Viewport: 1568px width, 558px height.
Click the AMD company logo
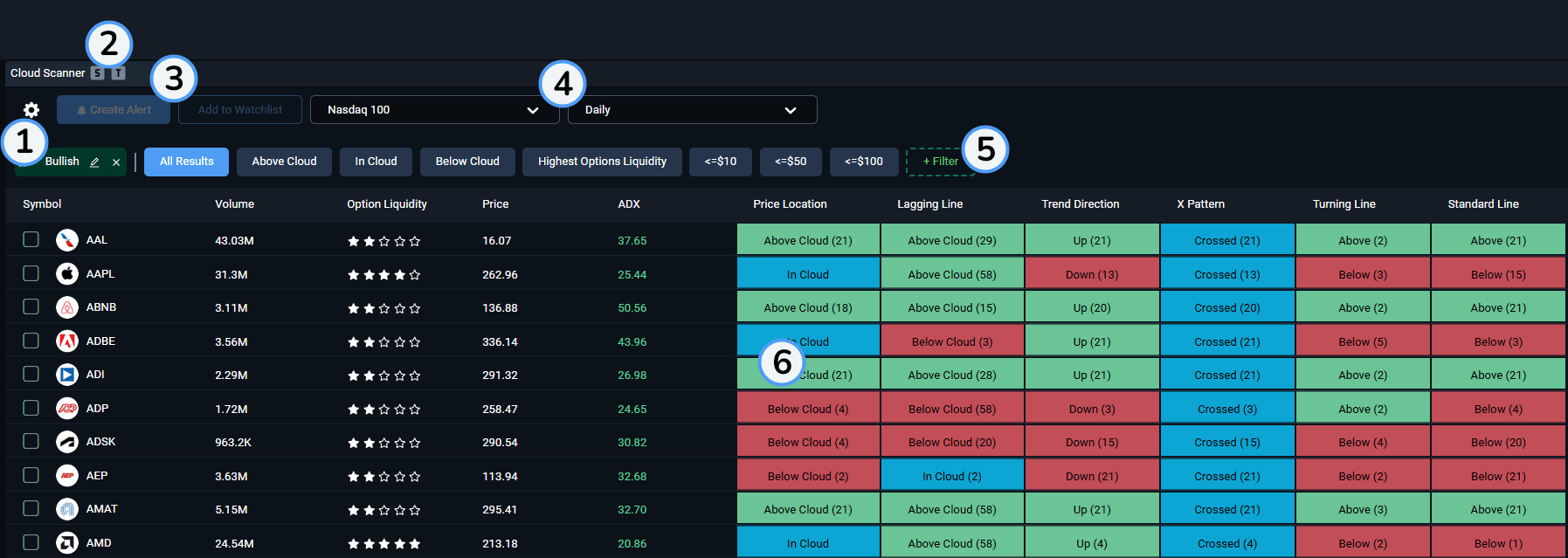67,543
